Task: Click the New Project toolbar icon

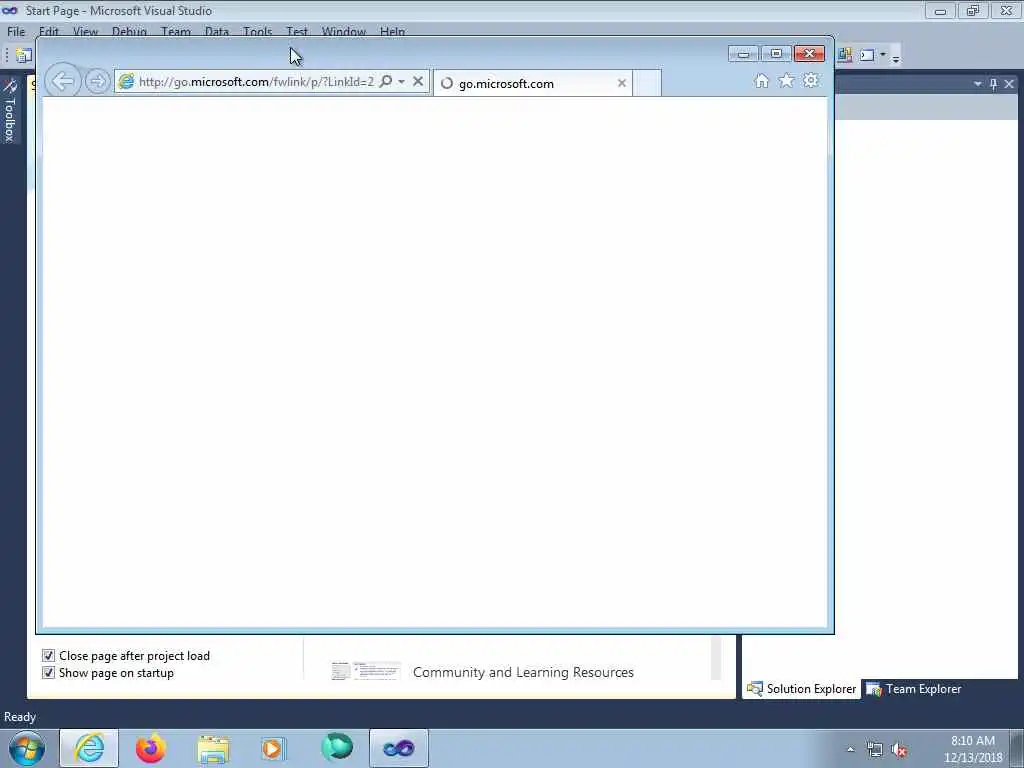Action: coord(24,56)
